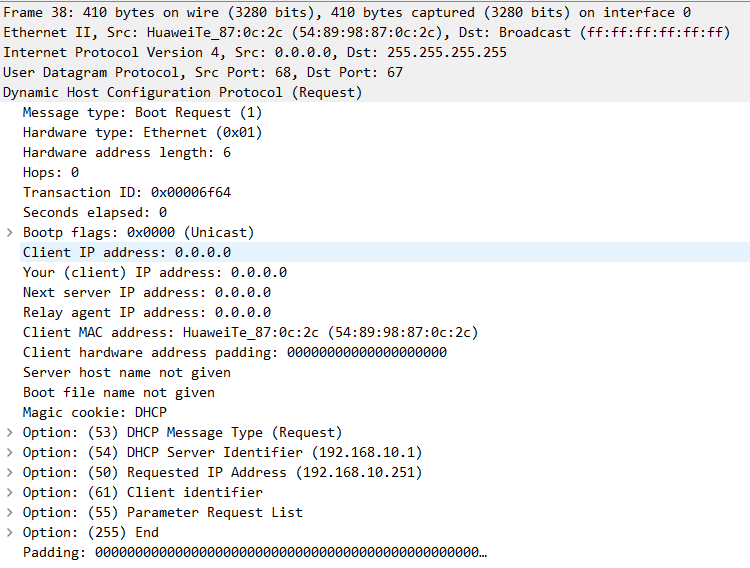
Task: Expand Option 61 Client identifier
Action: (x=10, y=492)
